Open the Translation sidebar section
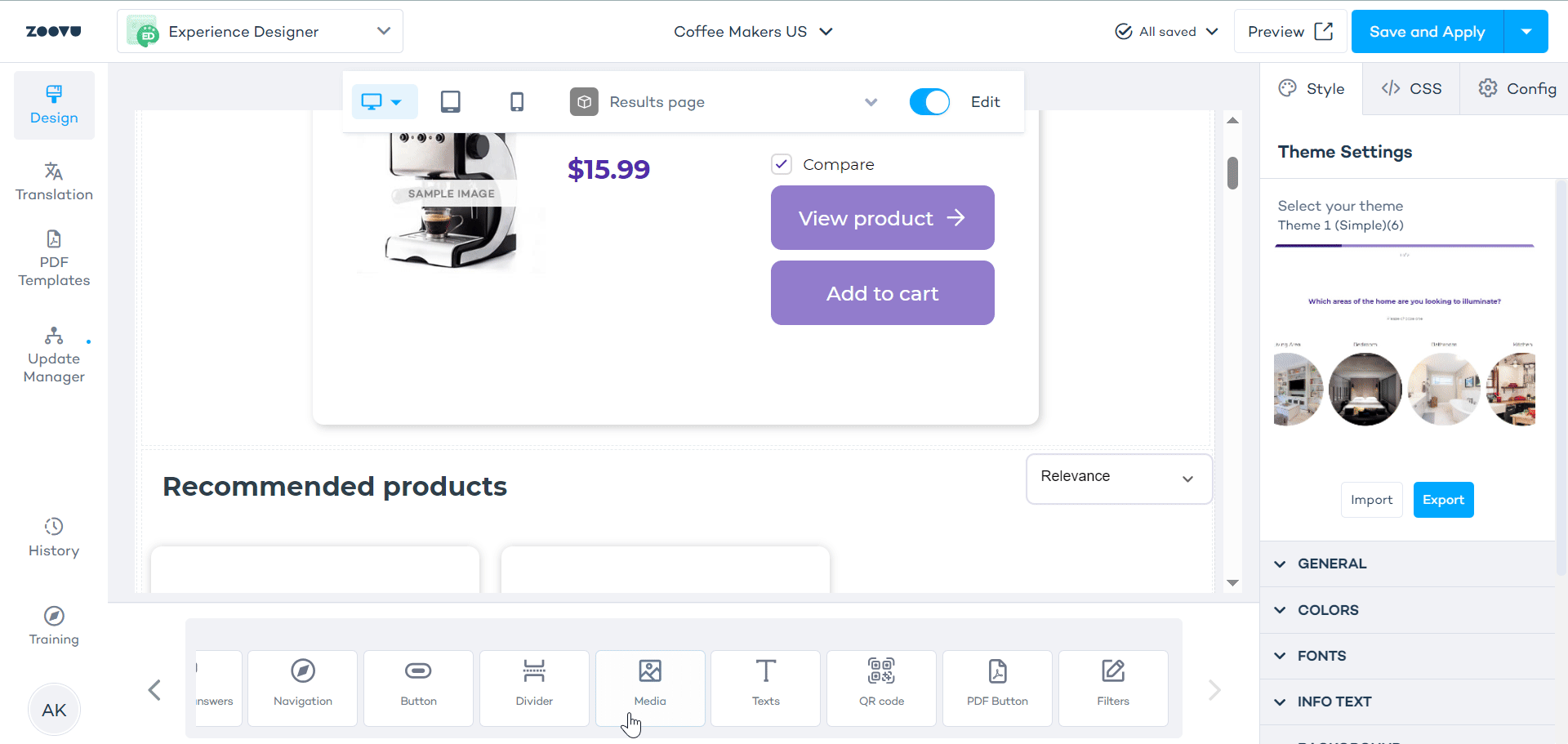This screenshot has height=744, width=1568. click(x=54, y=181)
